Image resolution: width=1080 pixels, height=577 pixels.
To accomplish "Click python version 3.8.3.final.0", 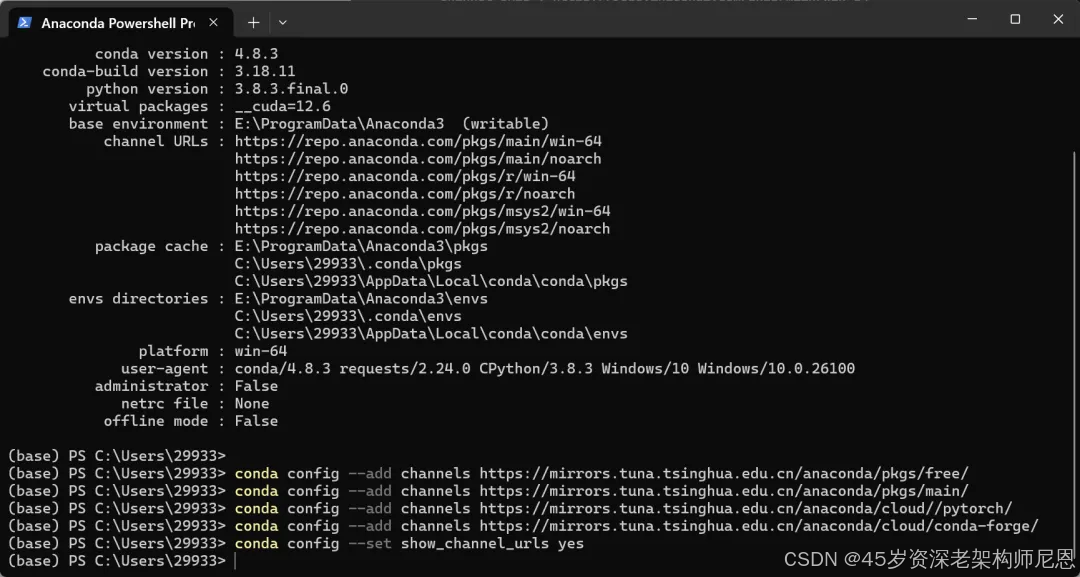I will [x=291, y=89].
